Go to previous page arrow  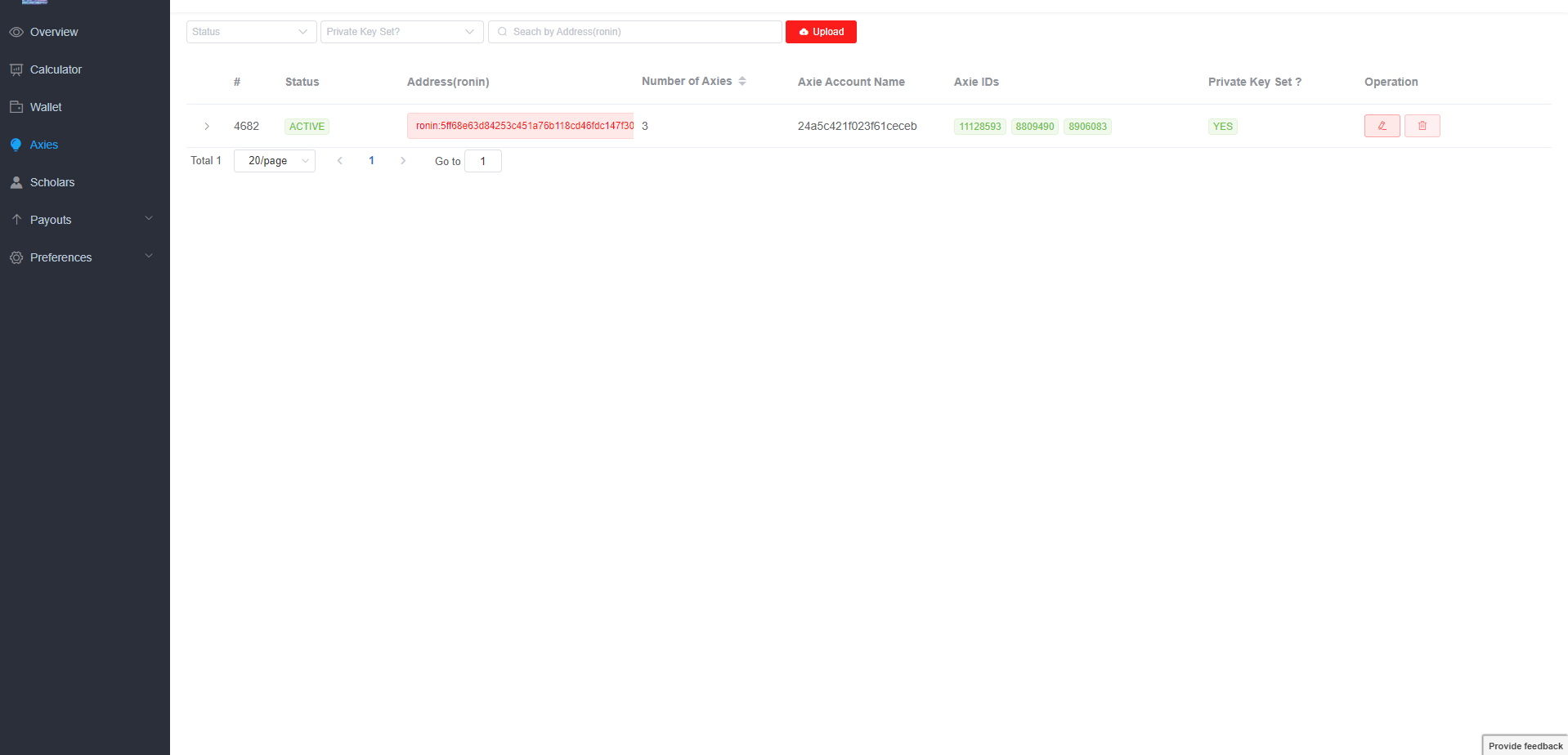340,161
